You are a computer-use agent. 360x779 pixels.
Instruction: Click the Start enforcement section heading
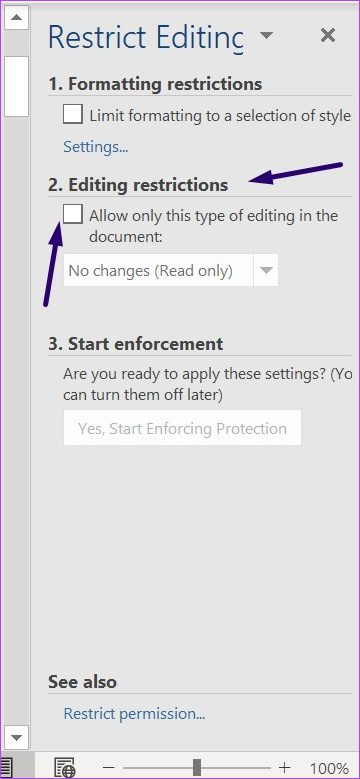pos(136,344)
